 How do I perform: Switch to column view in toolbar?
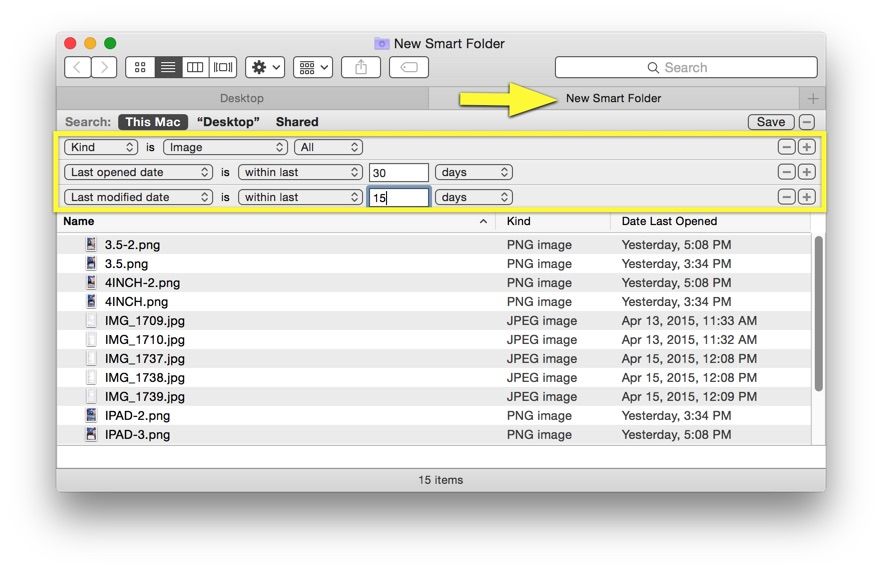coord(195,68)
